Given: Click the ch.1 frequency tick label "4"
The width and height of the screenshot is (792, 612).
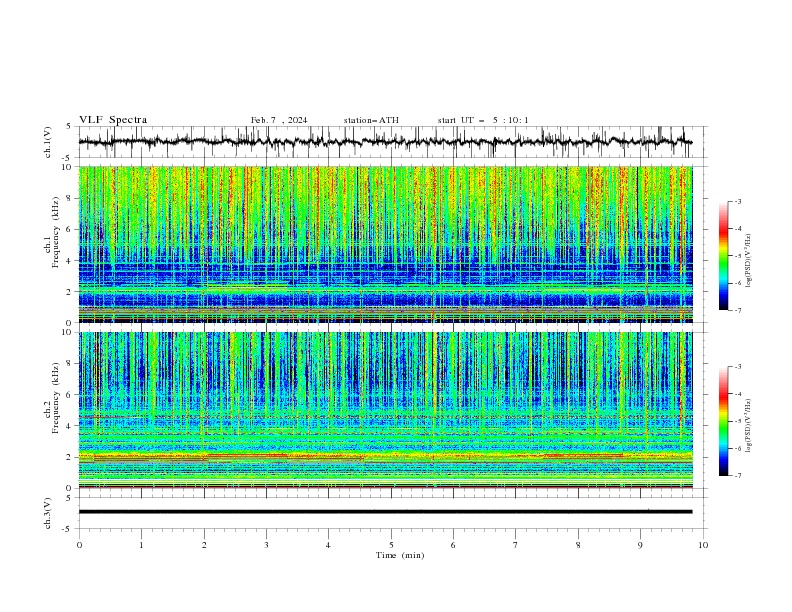Looking at the screenshot, I should click(x=70, y=261).
